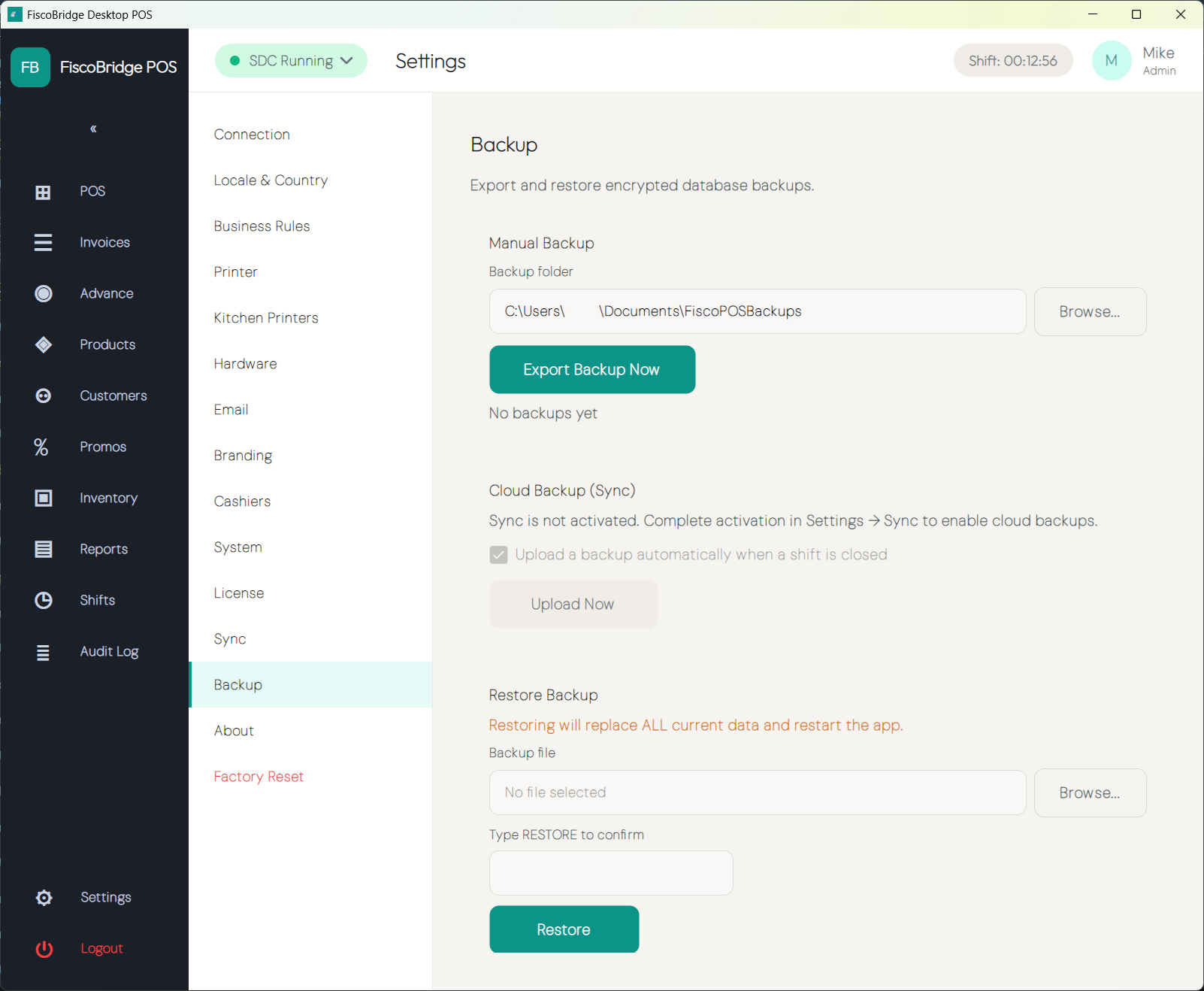Go to Audit Log page label
The width and height of the screenshot is (1204, 991).
[110, 651]
